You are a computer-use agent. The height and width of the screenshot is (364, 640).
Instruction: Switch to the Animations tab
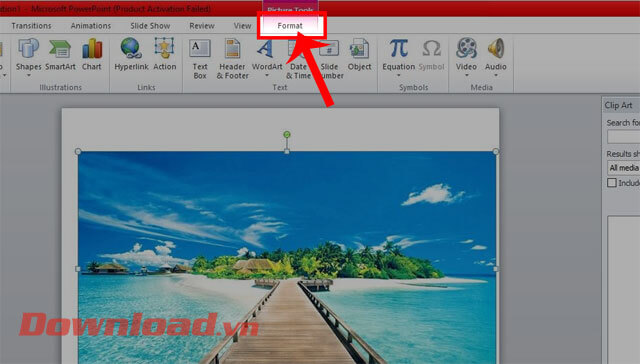pos(91,26)
